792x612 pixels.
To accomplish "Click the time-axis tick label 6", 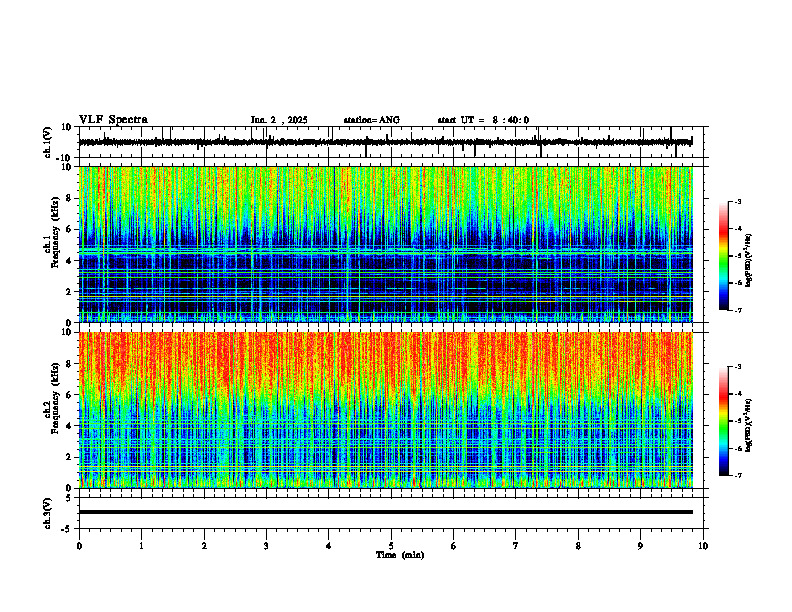I will pos(454,546).
